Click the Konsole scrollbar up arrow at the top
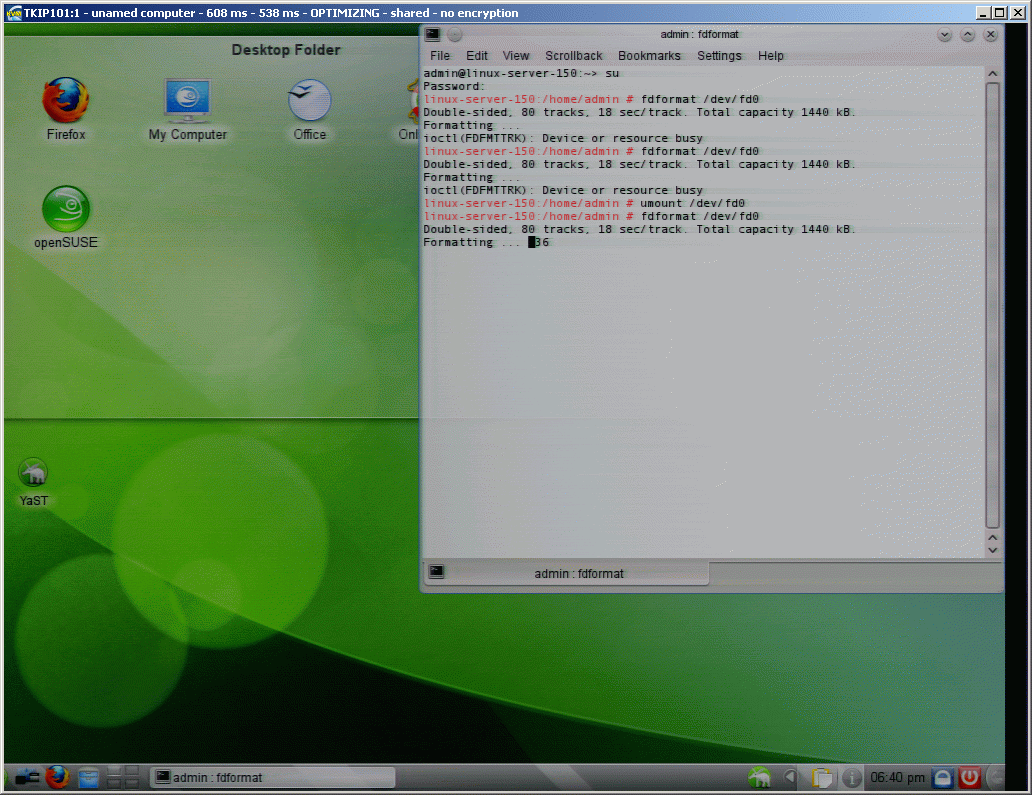The height and width of the screenshot is (795, 1032). tap(993, 74)
